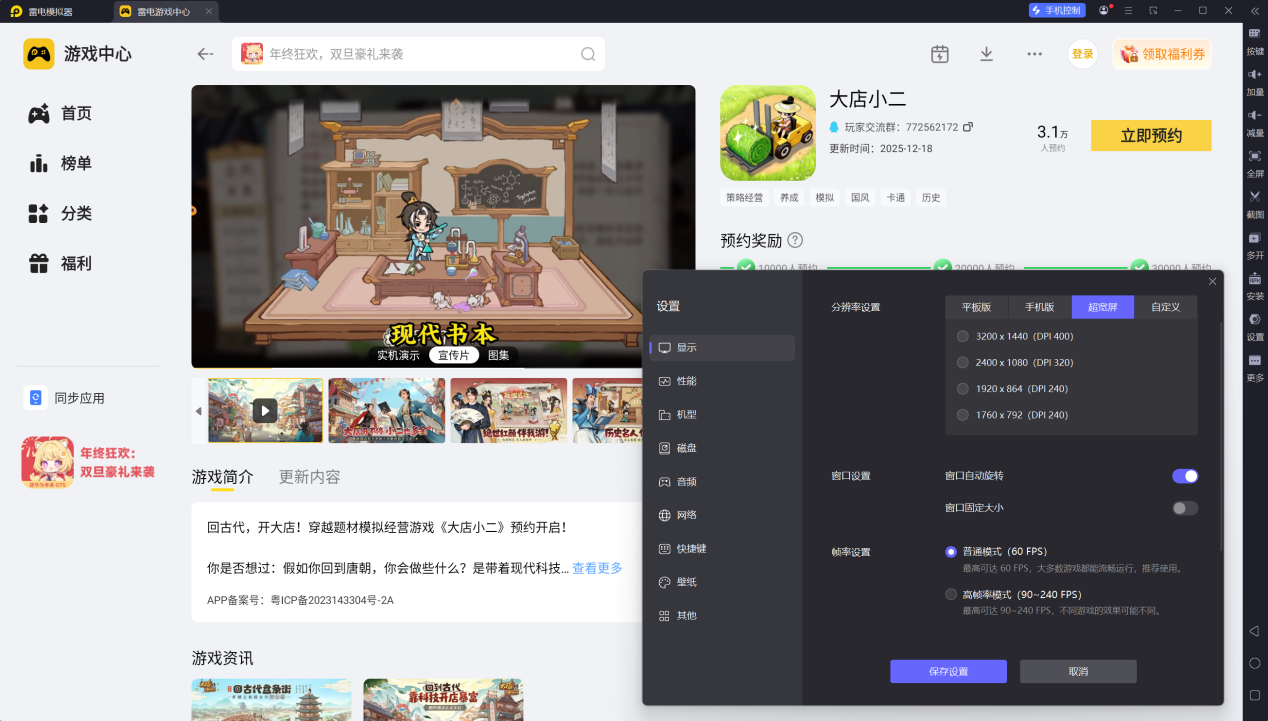Click the install APK (安装) icon

coord(1254,279)
